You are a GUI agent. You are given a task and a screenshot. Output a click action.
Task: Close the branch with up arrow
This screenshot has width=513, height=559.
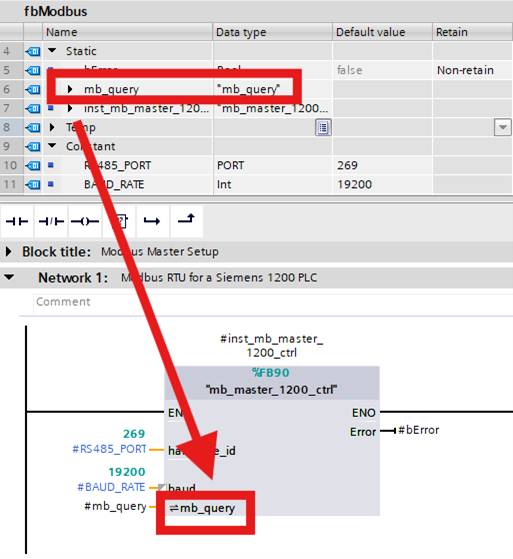[187, 221]
